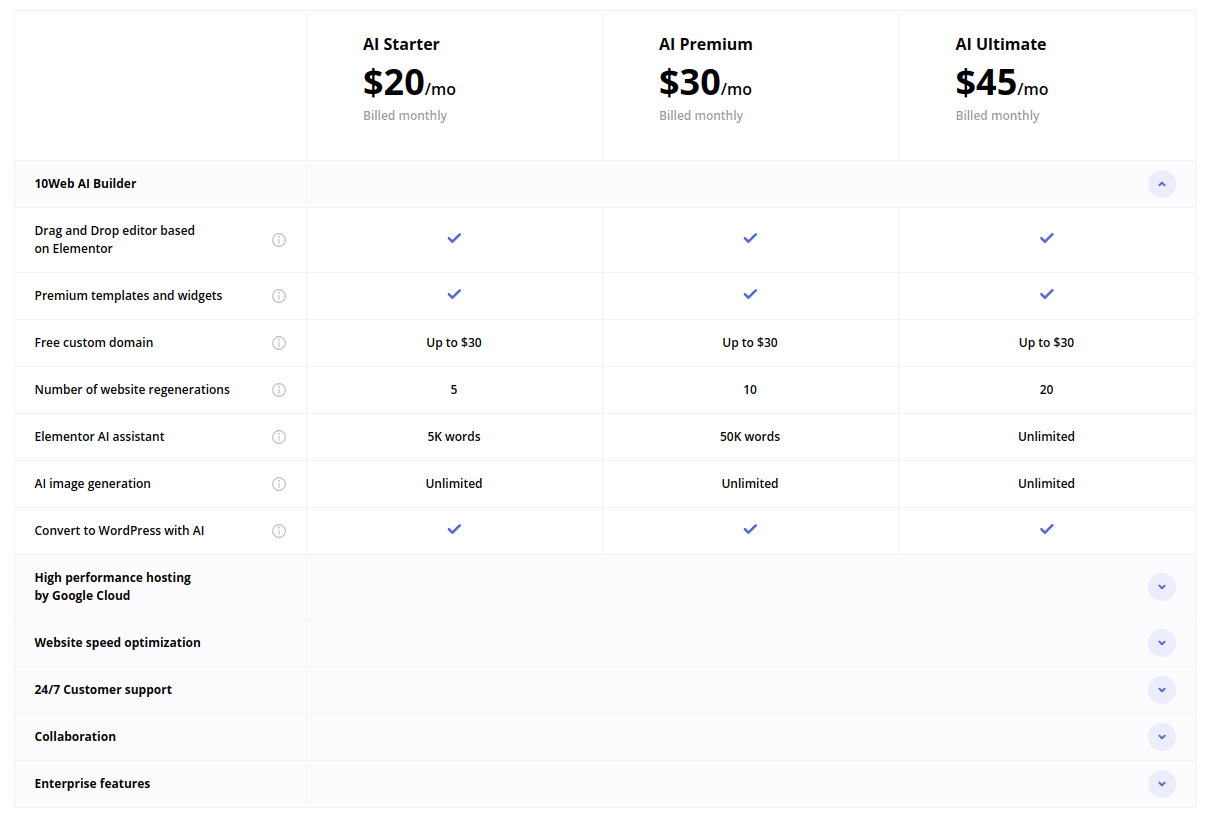Image resolution: width=1209 pixels, height=818 pixels.
Task: Click the $45/mo price of AI Ultimate
Action: pos(1001,83)
